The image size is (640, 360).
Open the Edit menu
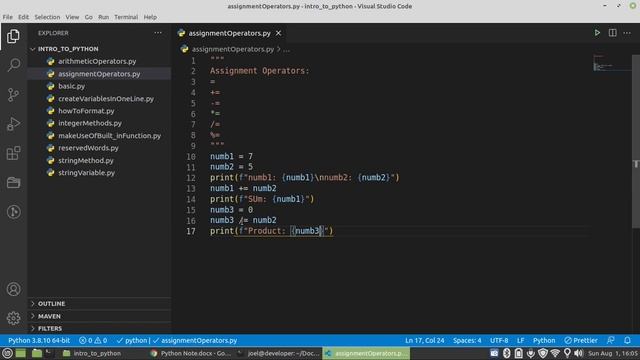coord(23,17)
